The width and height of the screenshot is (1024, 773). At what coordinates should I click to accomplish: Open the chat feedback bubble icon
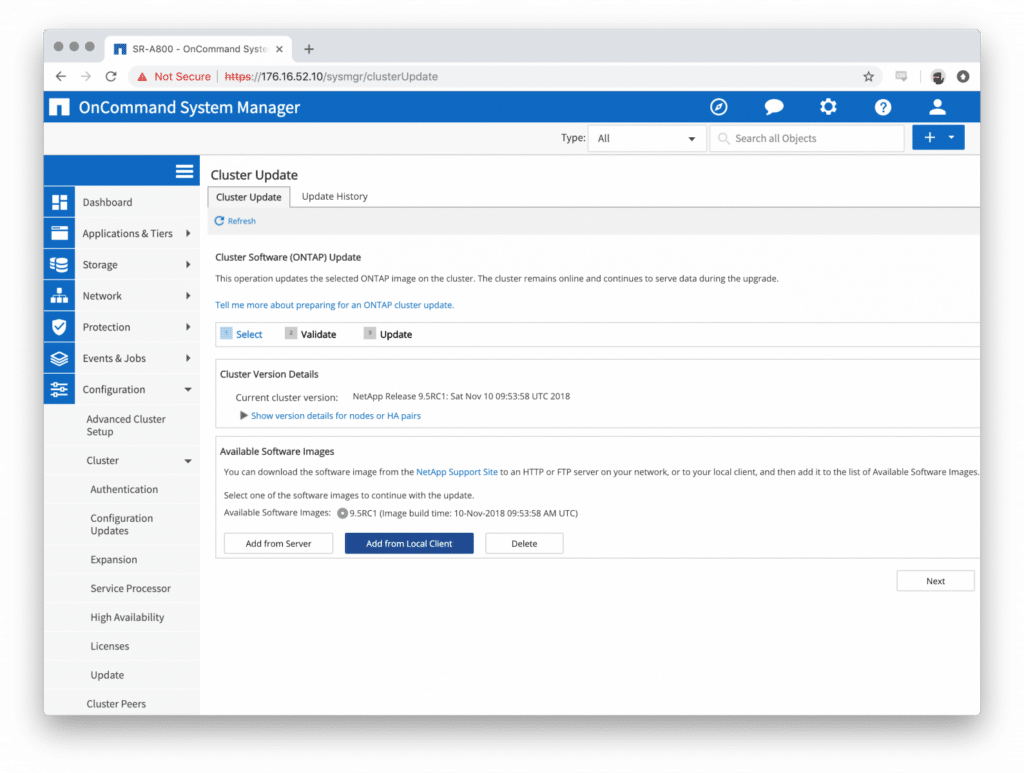pyautogui.click(x=773, y=106)
